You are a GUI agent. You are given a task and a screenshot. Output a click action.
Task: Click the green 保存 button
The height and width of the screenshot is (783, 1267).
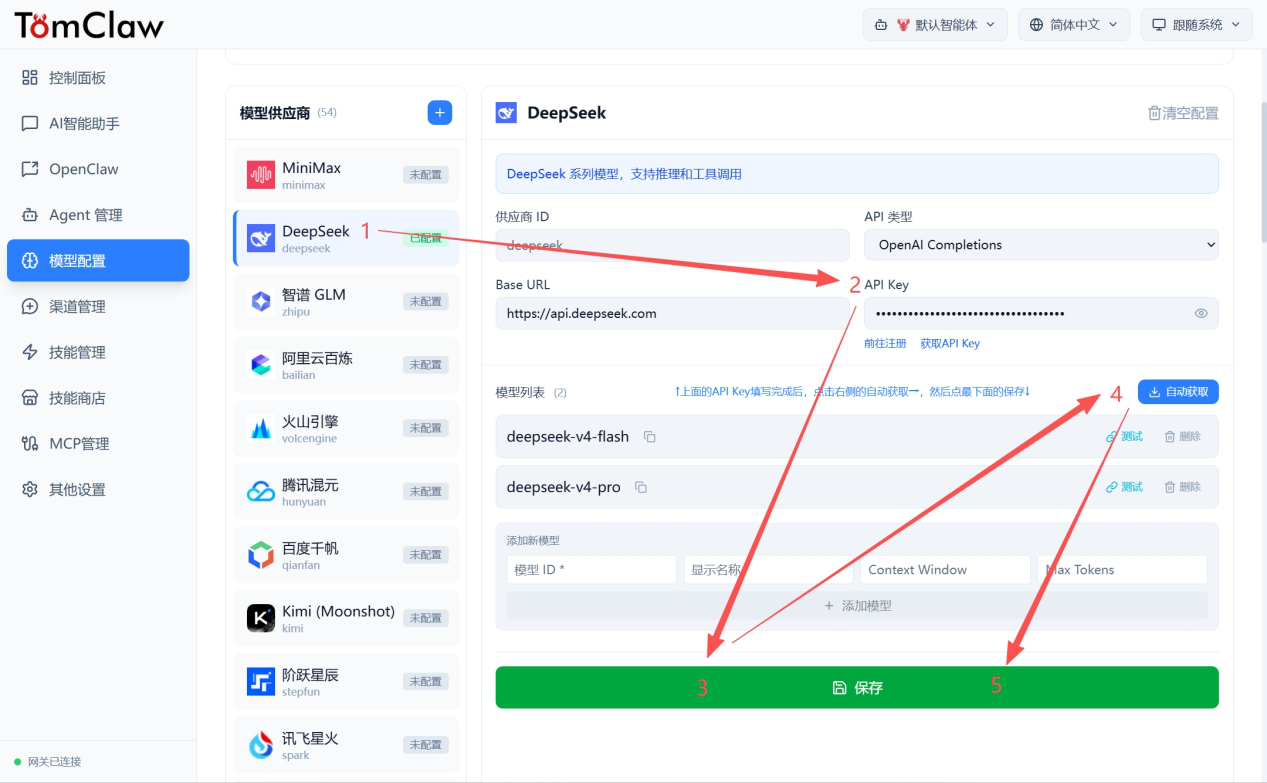click(857, 687)
